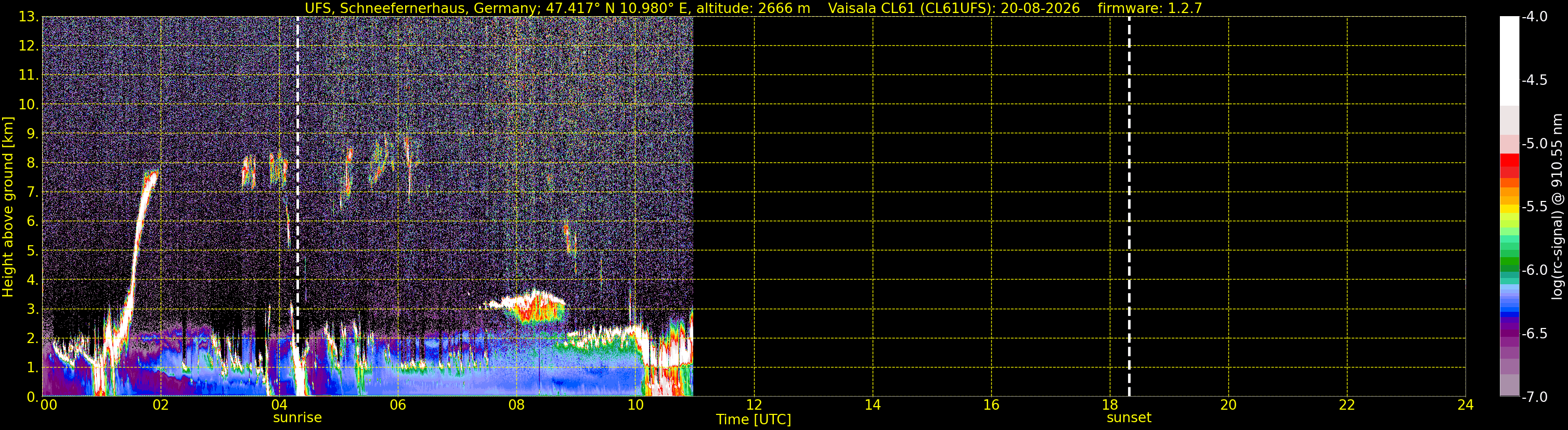Click the x-axis tick label '24'
This screenshot has height=430, width=1568.
pyautogui.click(x=1466, y=406)
